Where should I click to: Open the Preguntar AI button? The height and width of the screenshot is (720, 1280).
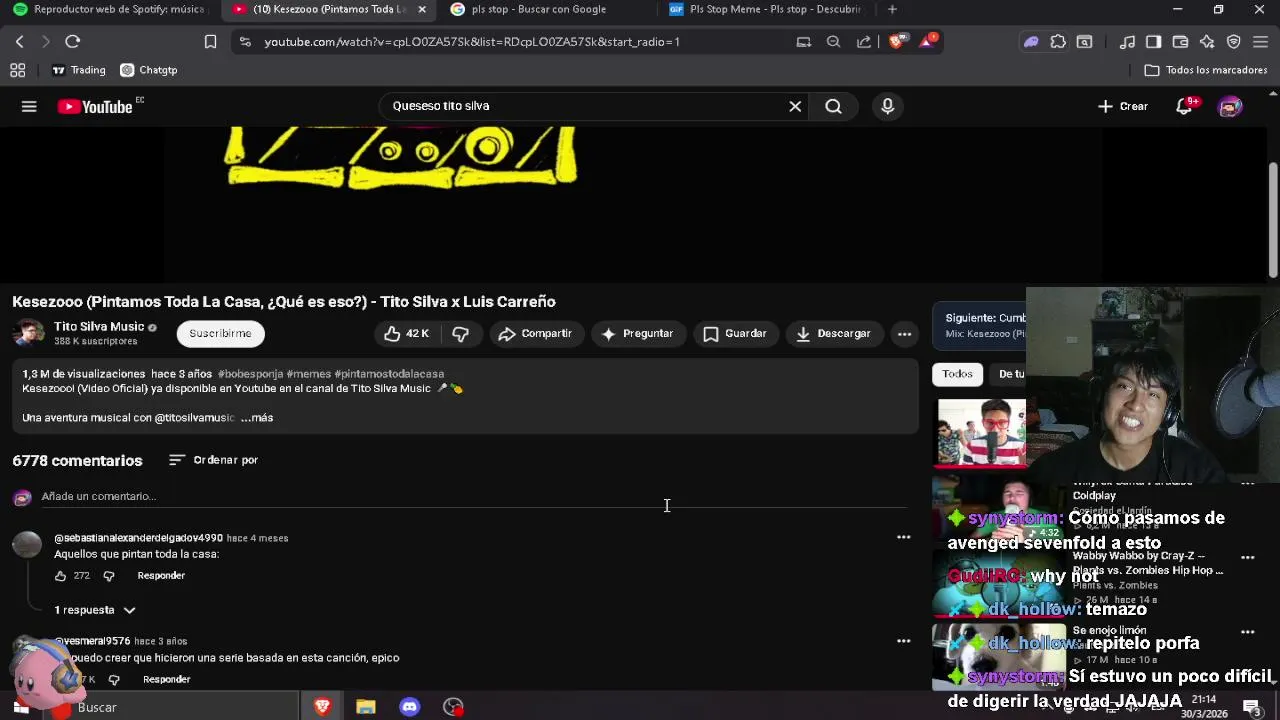tap(638, 333)
